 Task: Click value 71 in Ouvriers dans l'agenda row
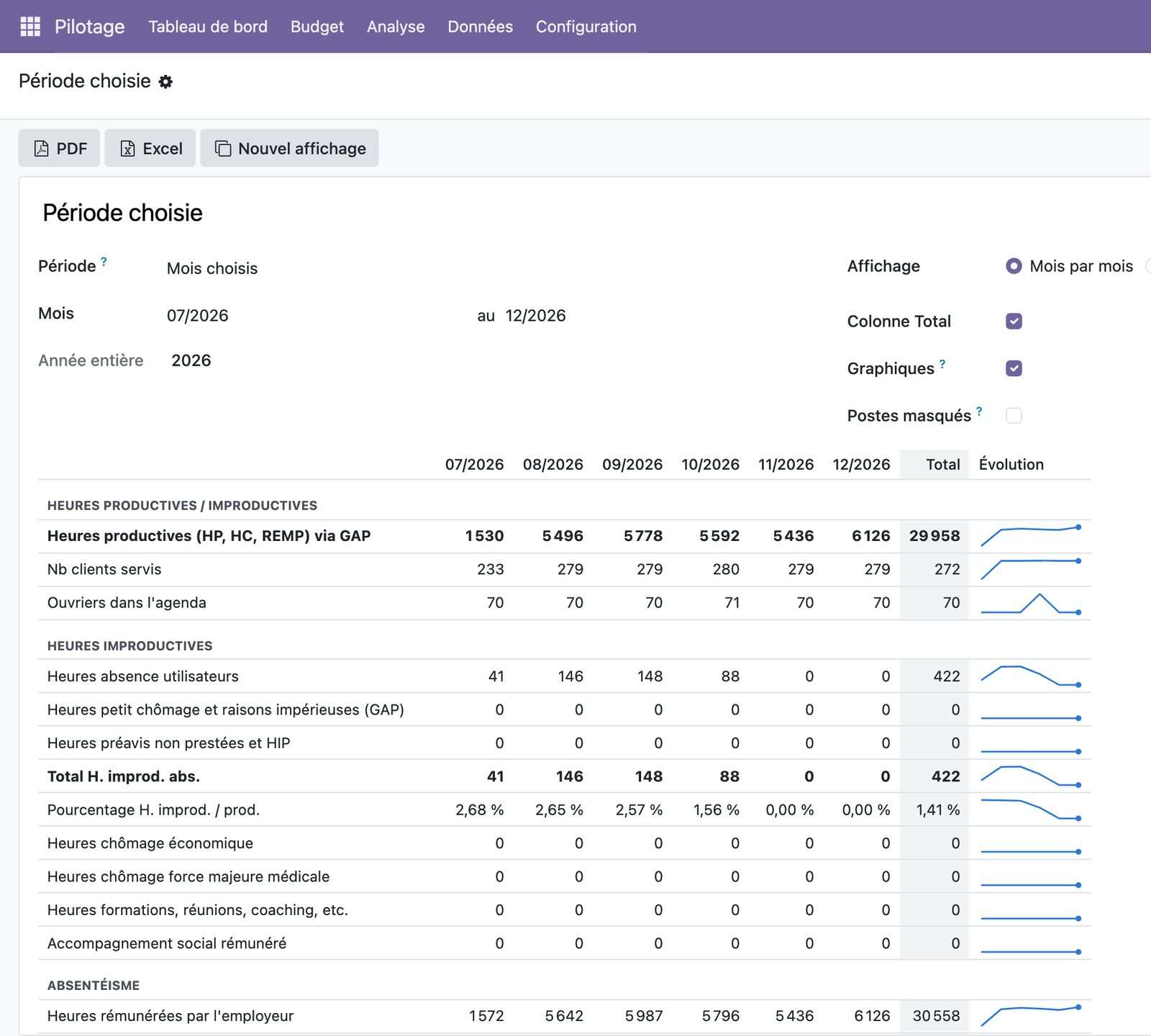(732, 603)
